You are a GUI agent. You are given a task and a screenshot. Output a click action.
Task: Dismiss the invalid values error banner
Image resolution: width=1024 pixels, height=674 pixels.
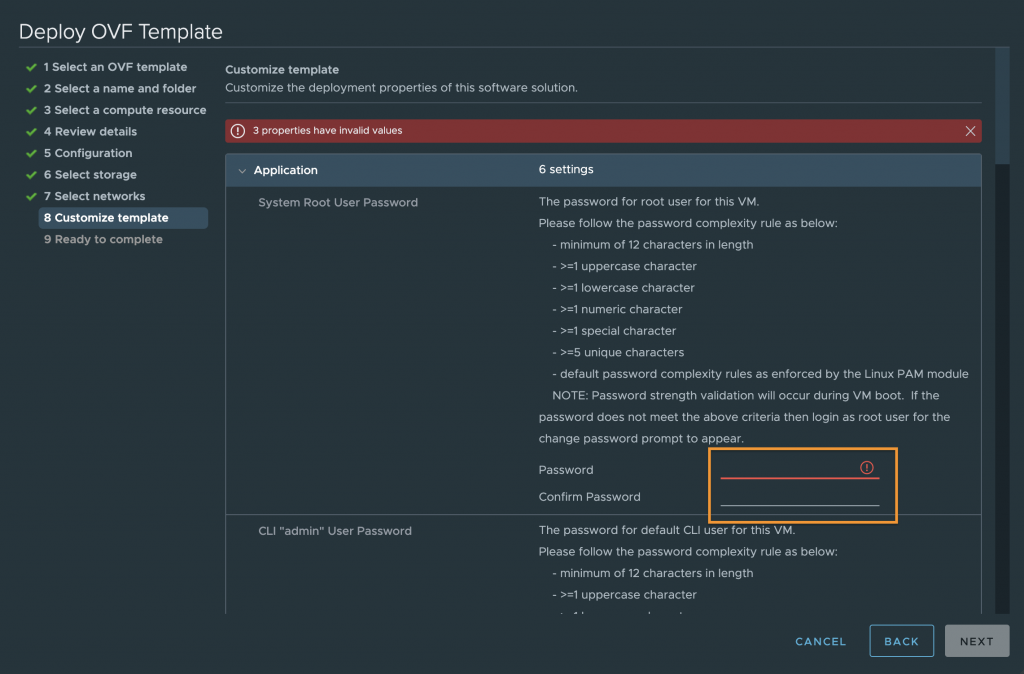970,131
